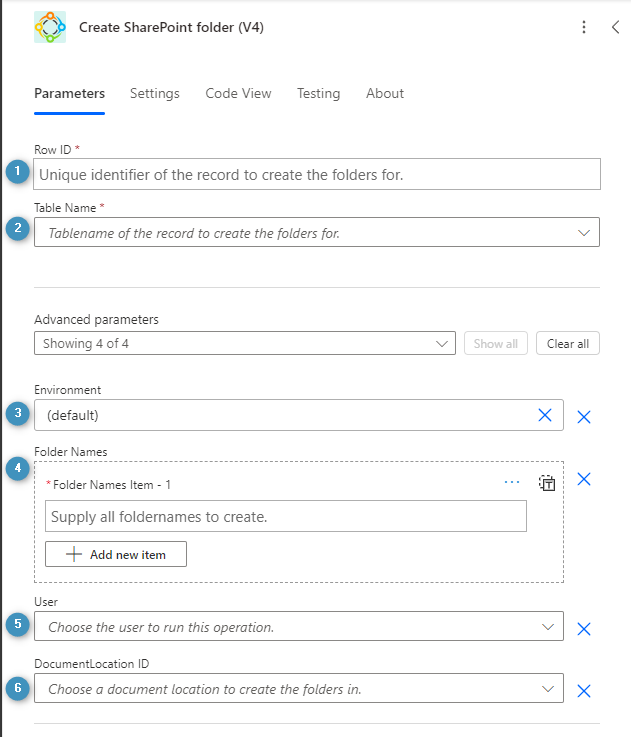Click the Clear all button
The image size is (631, 737).
(568, 344)
